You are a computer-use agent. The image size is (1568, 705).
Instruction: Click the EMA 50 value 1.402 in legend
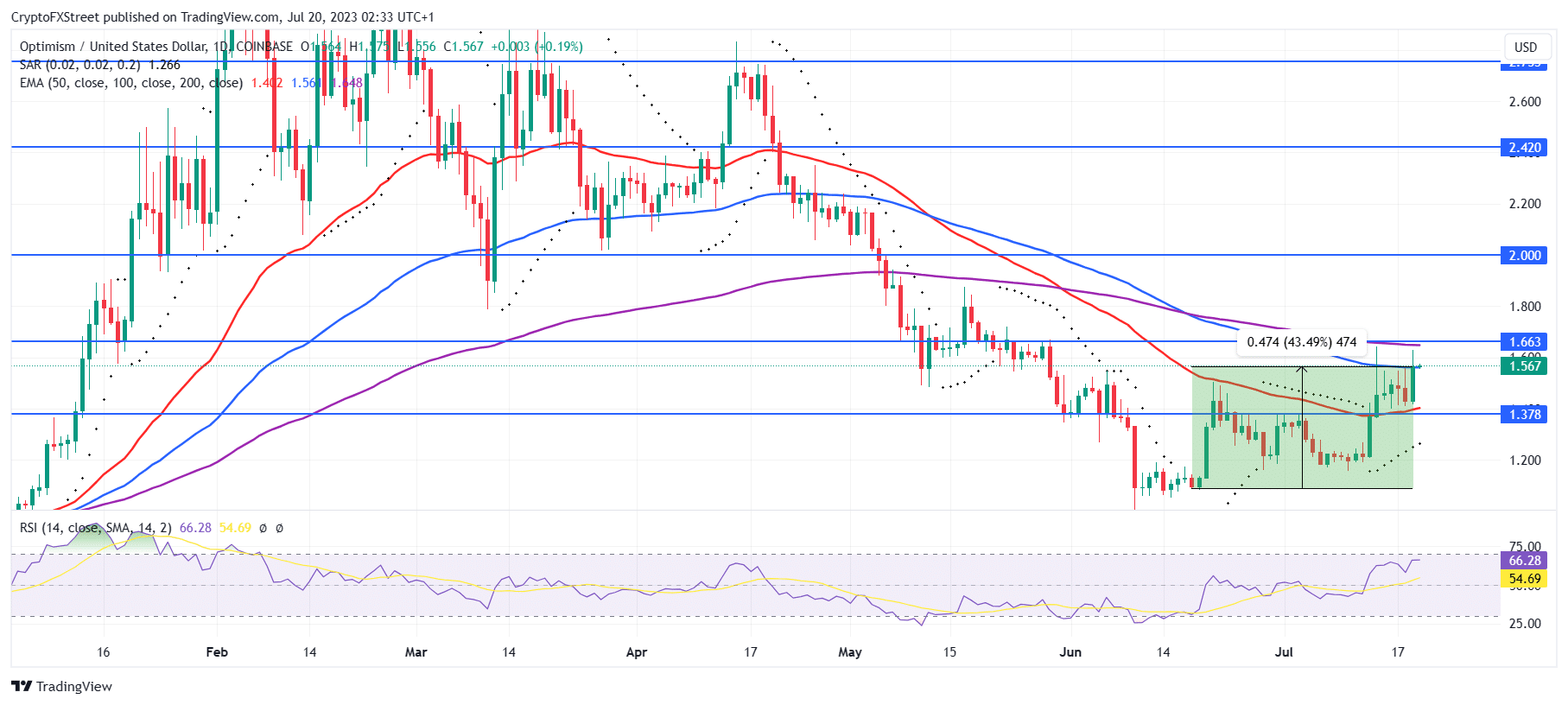click(x=266, y=83)
